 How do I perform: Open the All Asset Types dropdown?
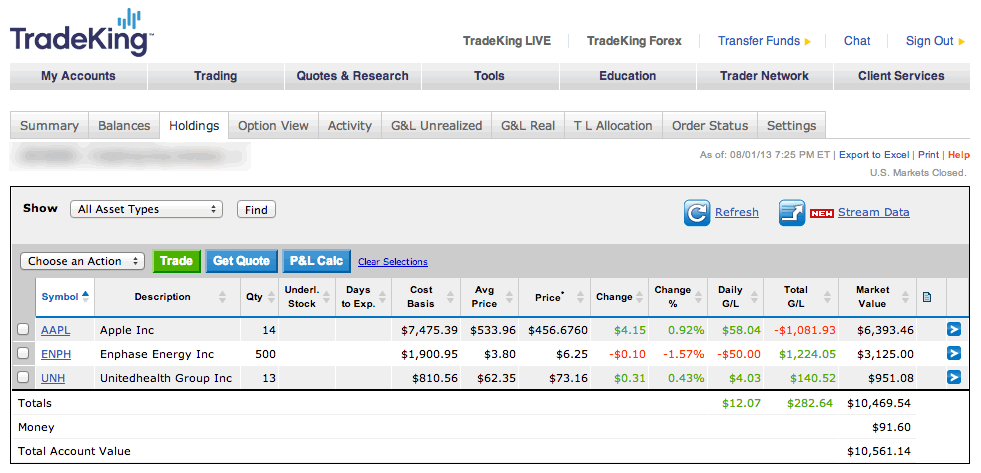pos(146,210)
